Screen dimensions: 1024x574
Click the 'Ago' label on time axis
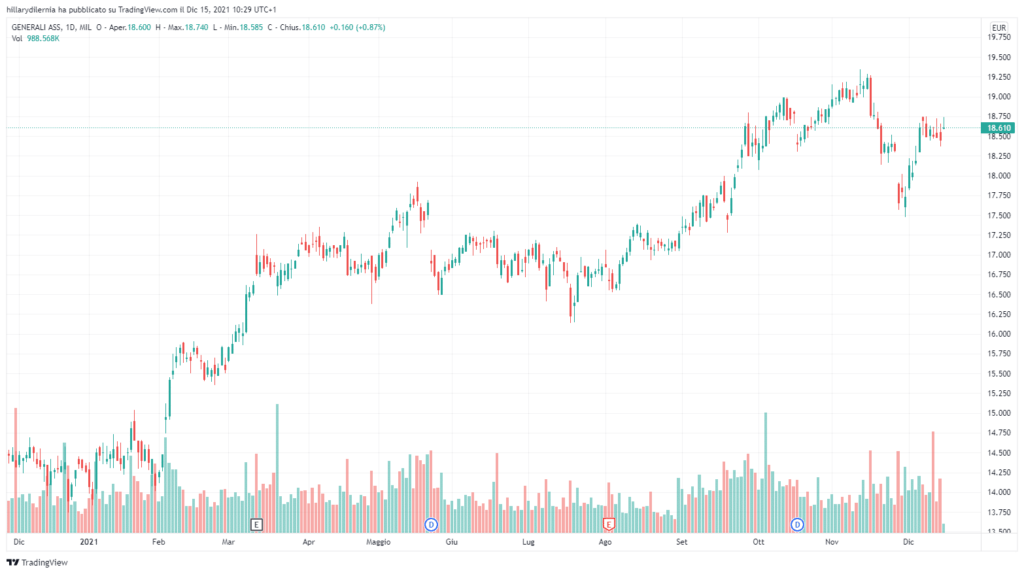pyautogui.click(x=604, y=541)
